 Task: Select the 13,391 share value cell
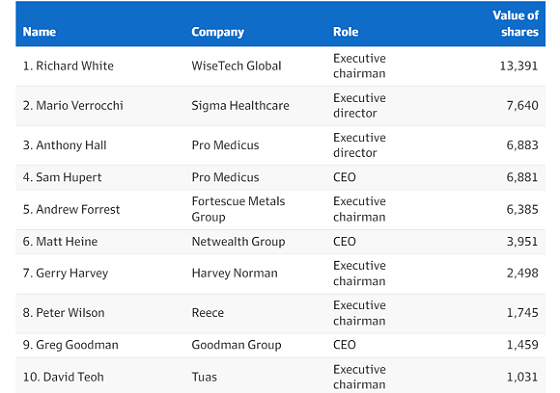coord(519,66)
